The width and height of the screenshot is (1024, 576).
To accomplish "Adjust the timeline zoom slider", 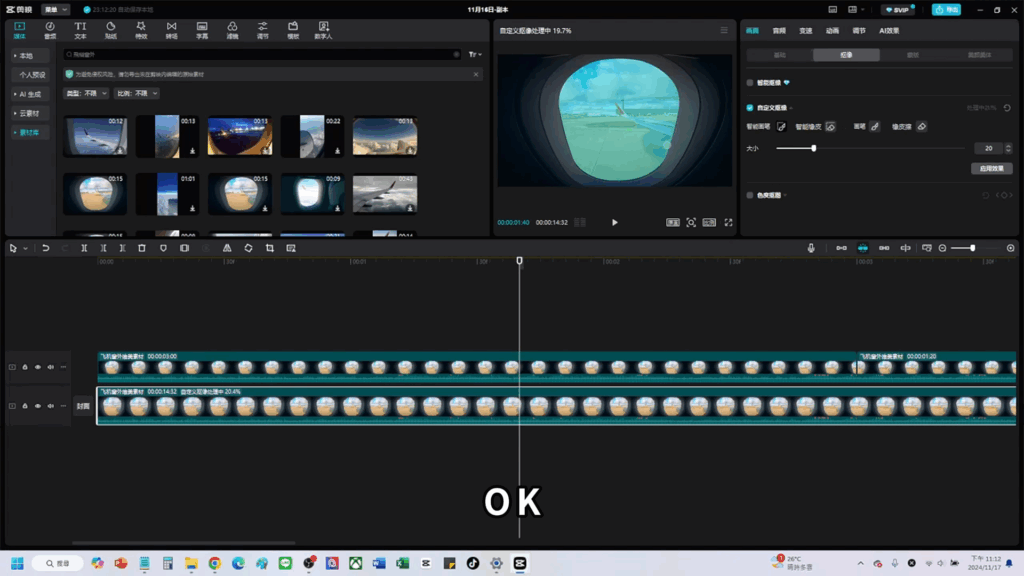I will coord(972,248).
